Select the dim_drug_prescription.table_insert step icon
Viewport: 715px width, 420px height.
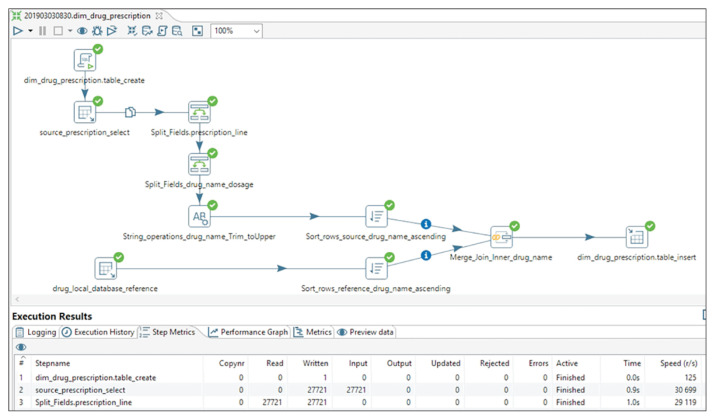636,237
